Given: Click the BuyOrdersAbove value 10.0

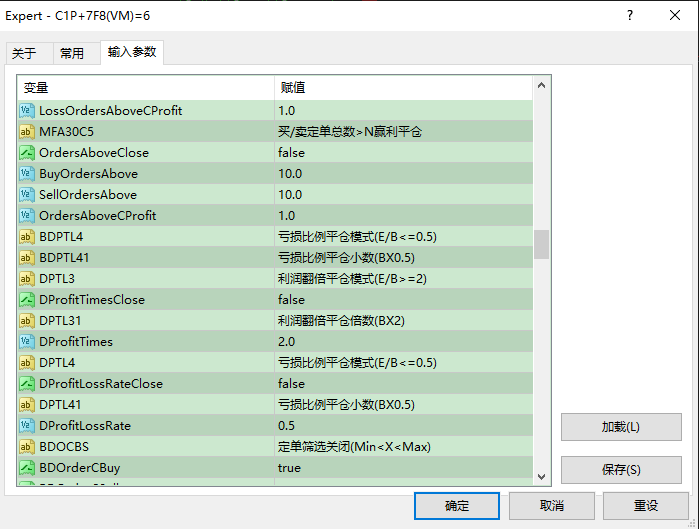Looking at the screenshot, I should (290, 173).
